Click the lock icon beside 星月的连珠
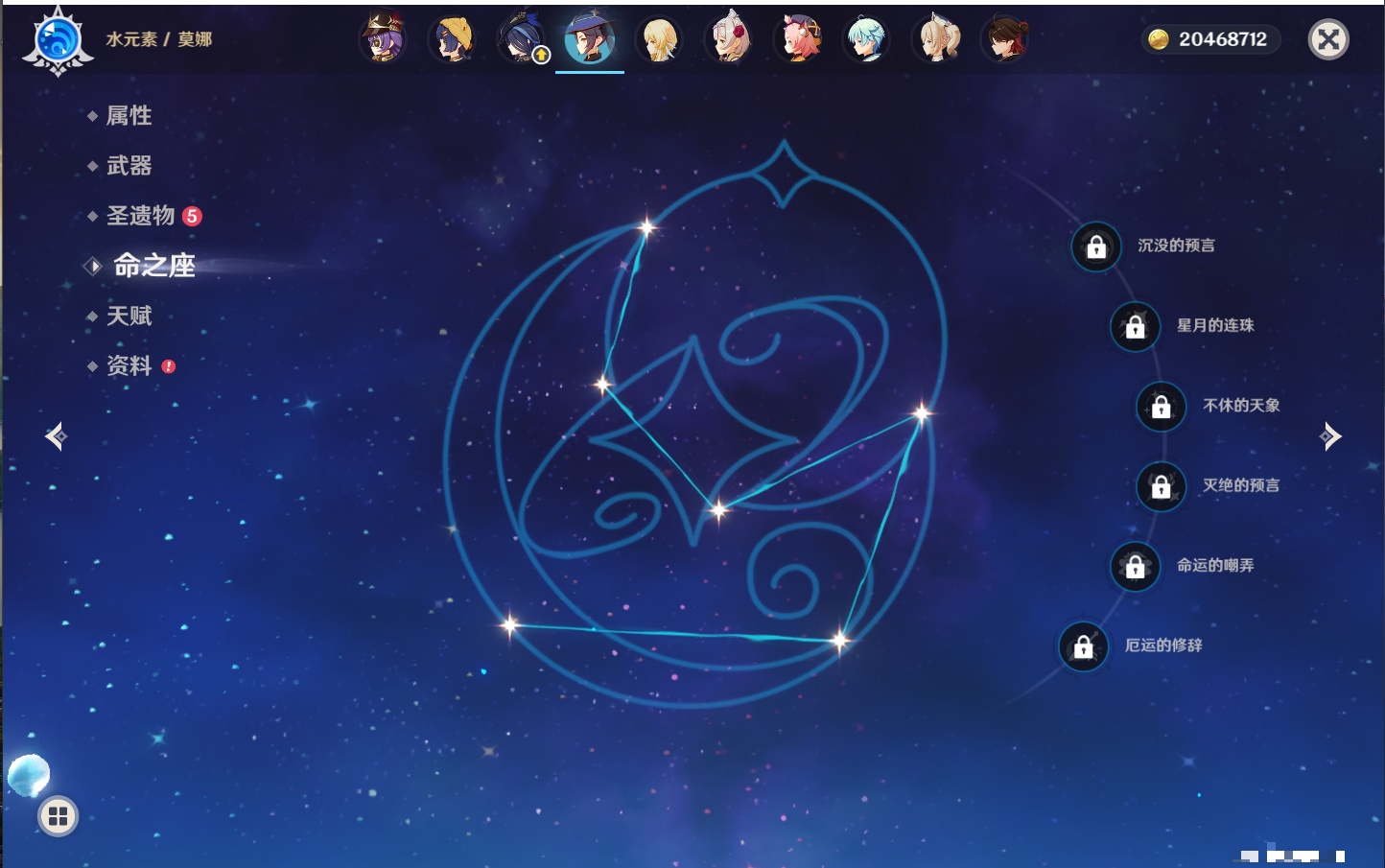1385x868 pixels. pyautogui.click(x=1135, y=327)
